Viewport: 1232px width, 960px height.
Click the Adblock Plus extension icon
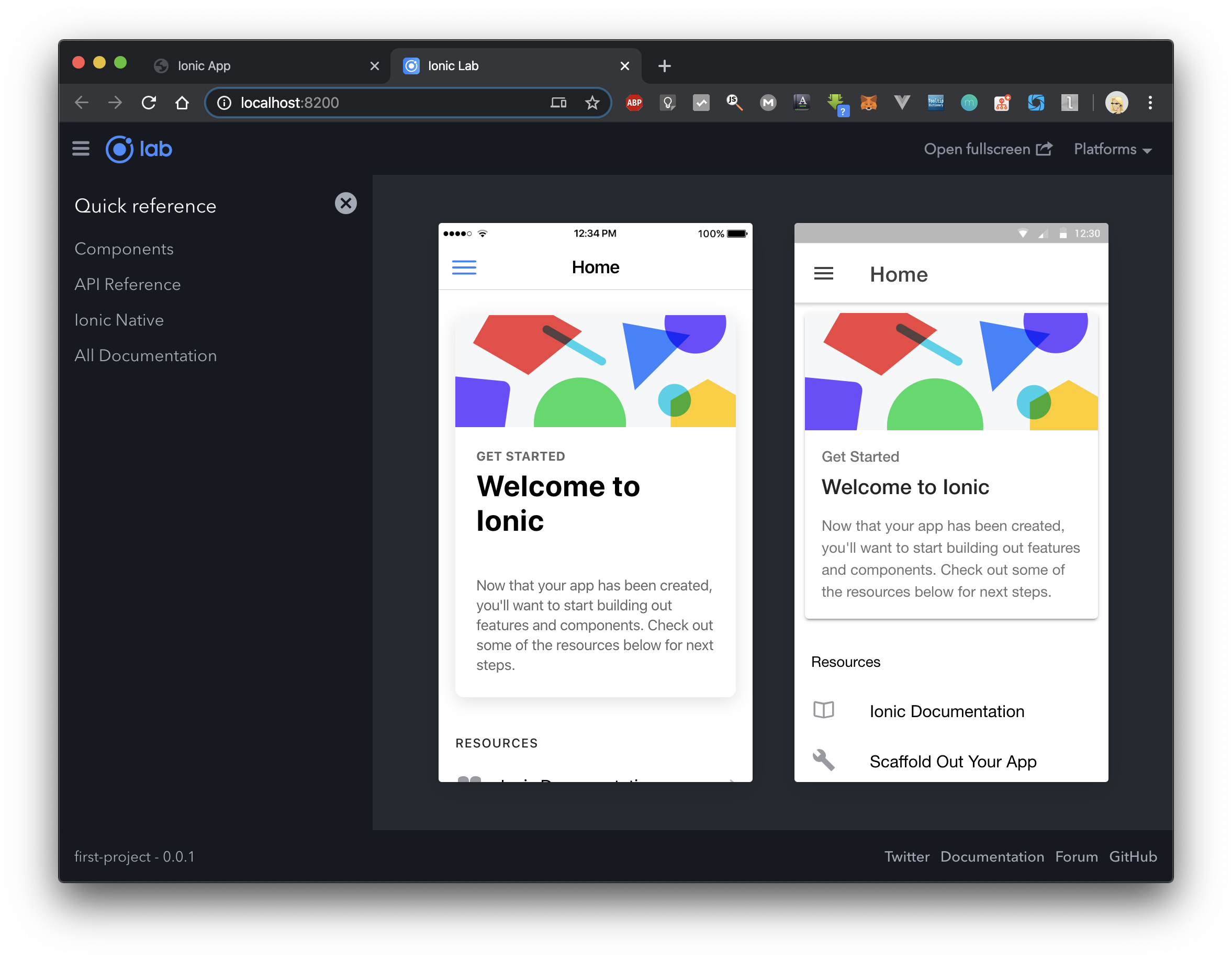(634, 103)
